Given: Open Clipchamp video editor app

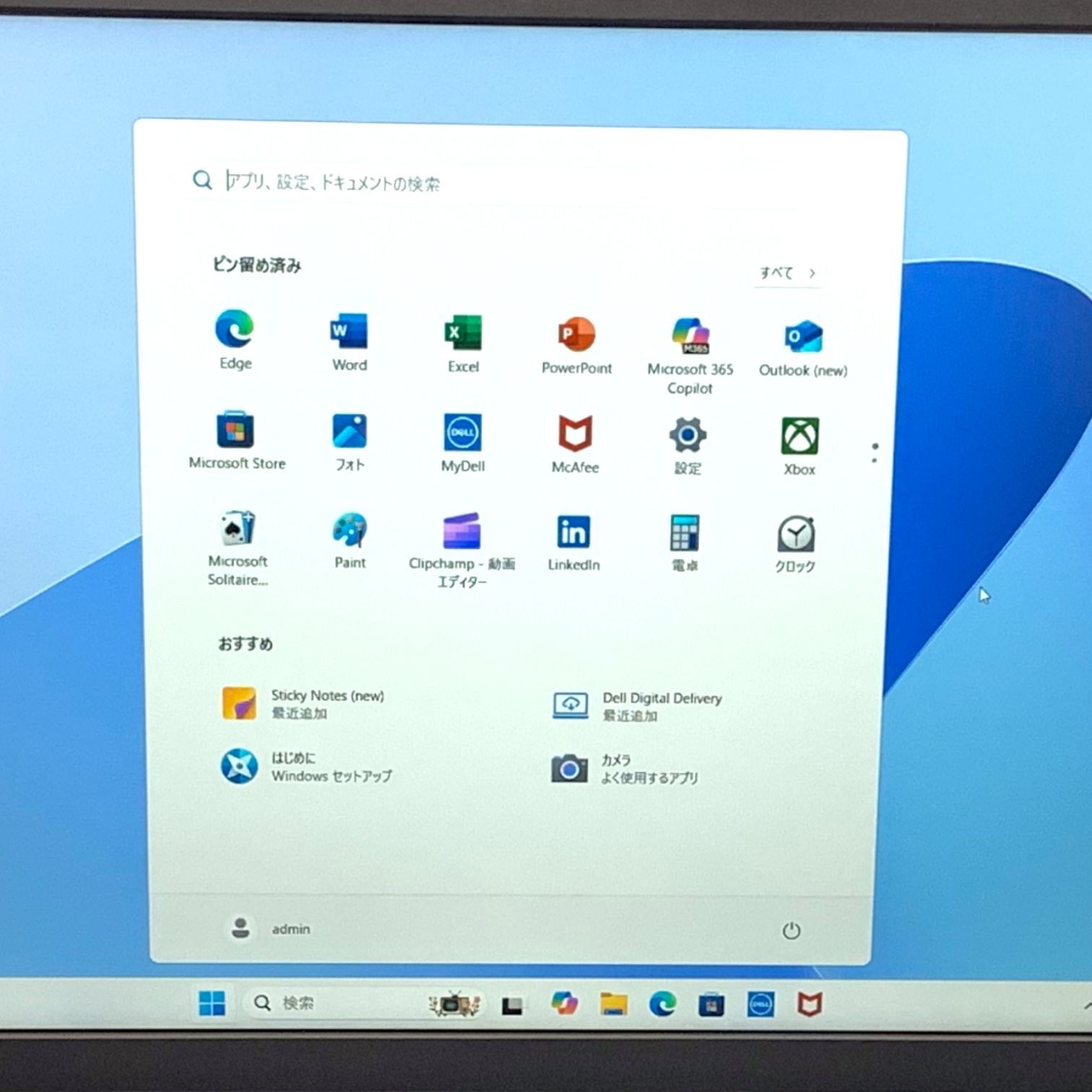Looking at the screenshot, I should 461,551.
